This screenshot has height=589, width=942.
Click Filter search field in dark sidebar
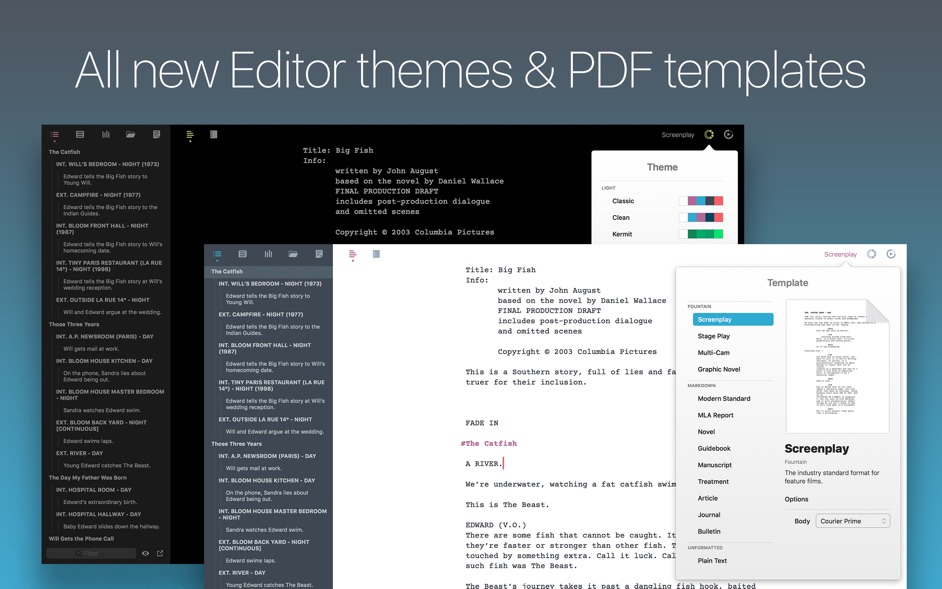91,554
